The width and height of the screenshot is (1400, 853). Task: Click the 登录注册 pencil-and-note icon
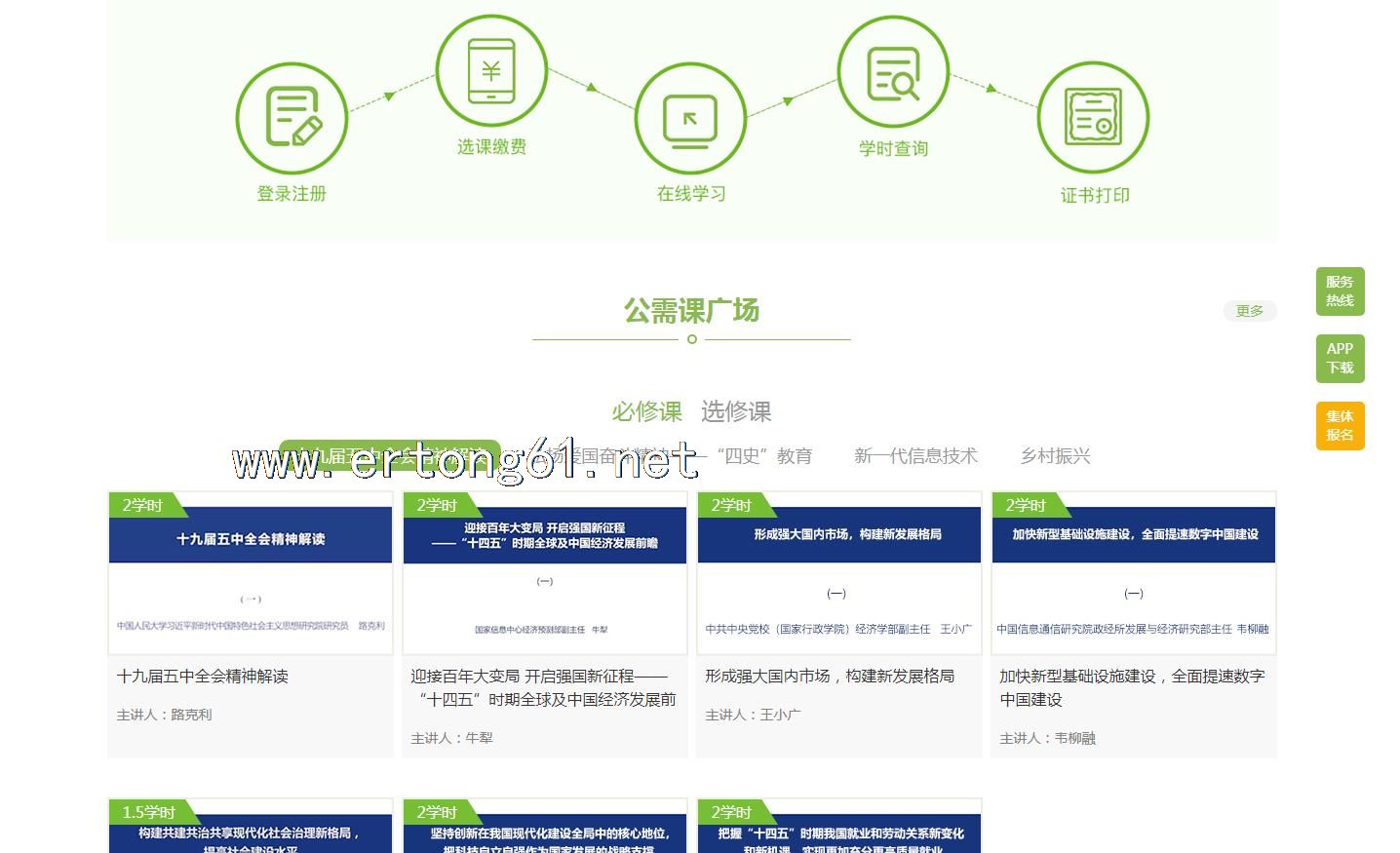tap(292, 117)
